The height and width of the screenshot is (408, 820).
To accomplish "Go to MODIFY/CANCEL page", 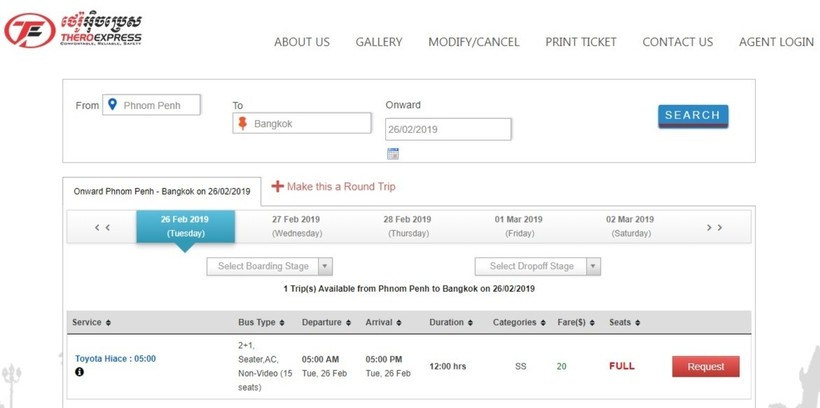I will 473,42.
